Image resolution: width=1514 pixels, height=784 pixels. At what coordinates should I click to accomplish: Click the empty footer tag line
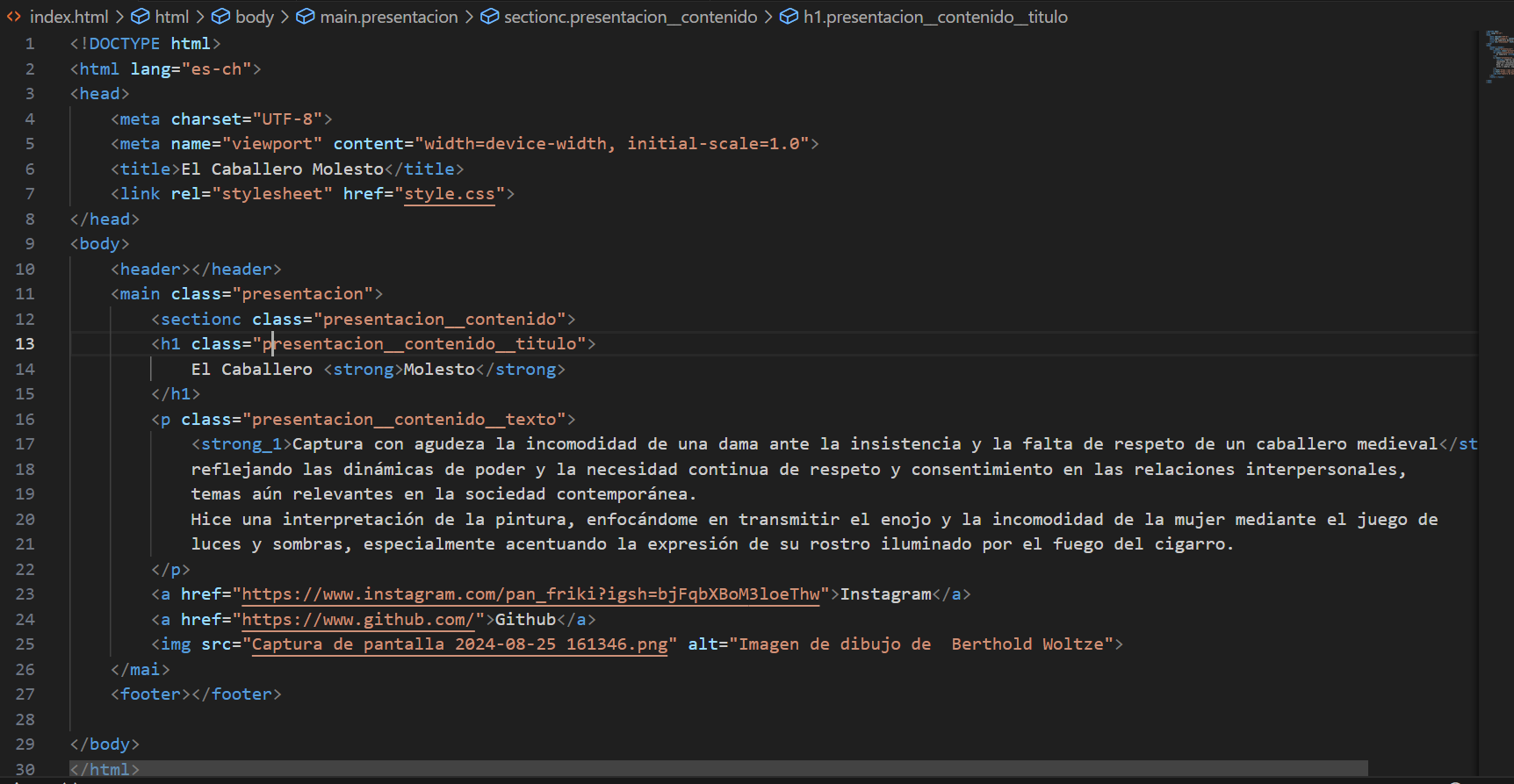tap(196, 694)
